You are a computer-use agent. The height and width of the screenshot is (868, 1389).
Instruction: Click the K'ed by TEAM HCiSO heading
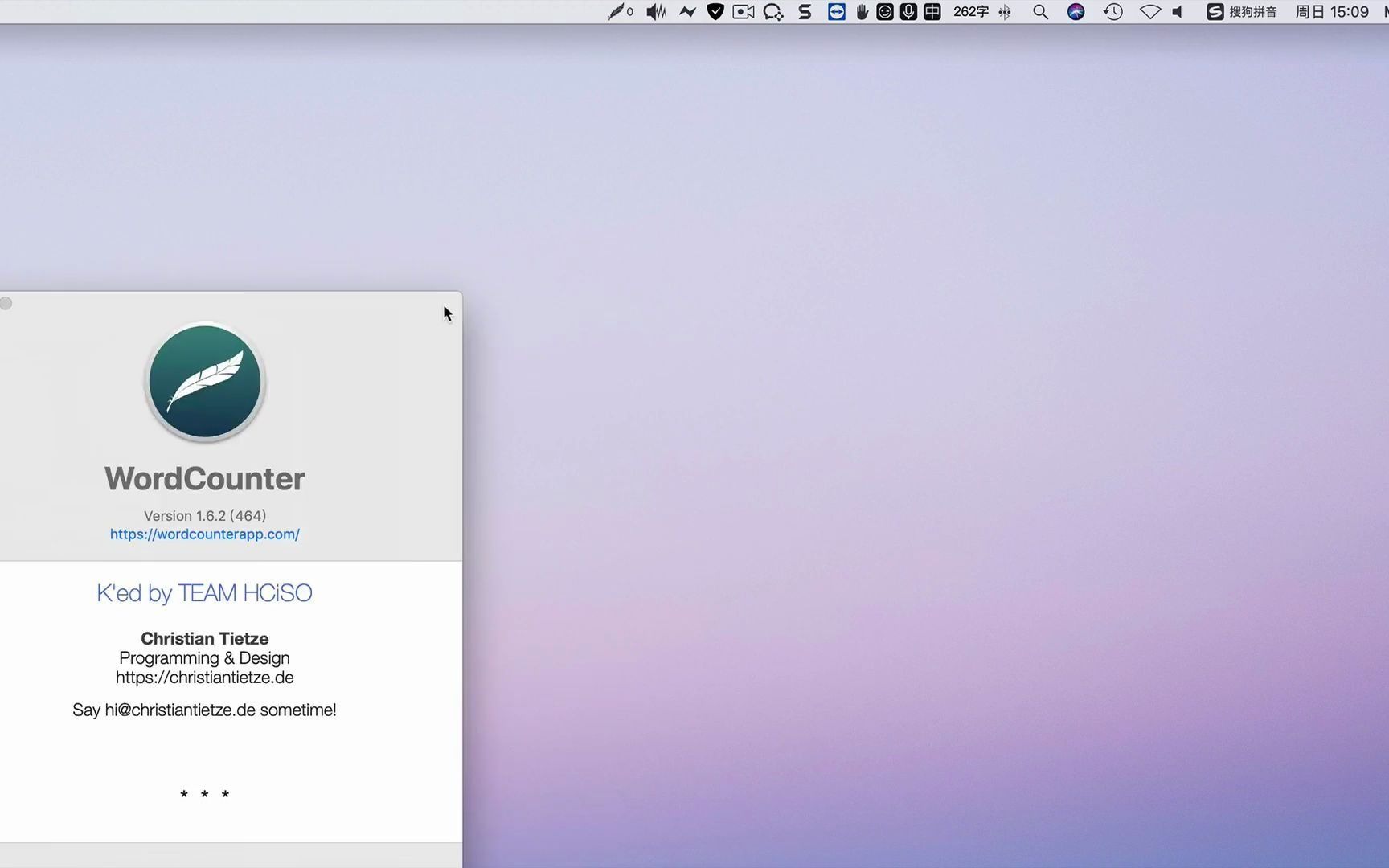(204, 592)
